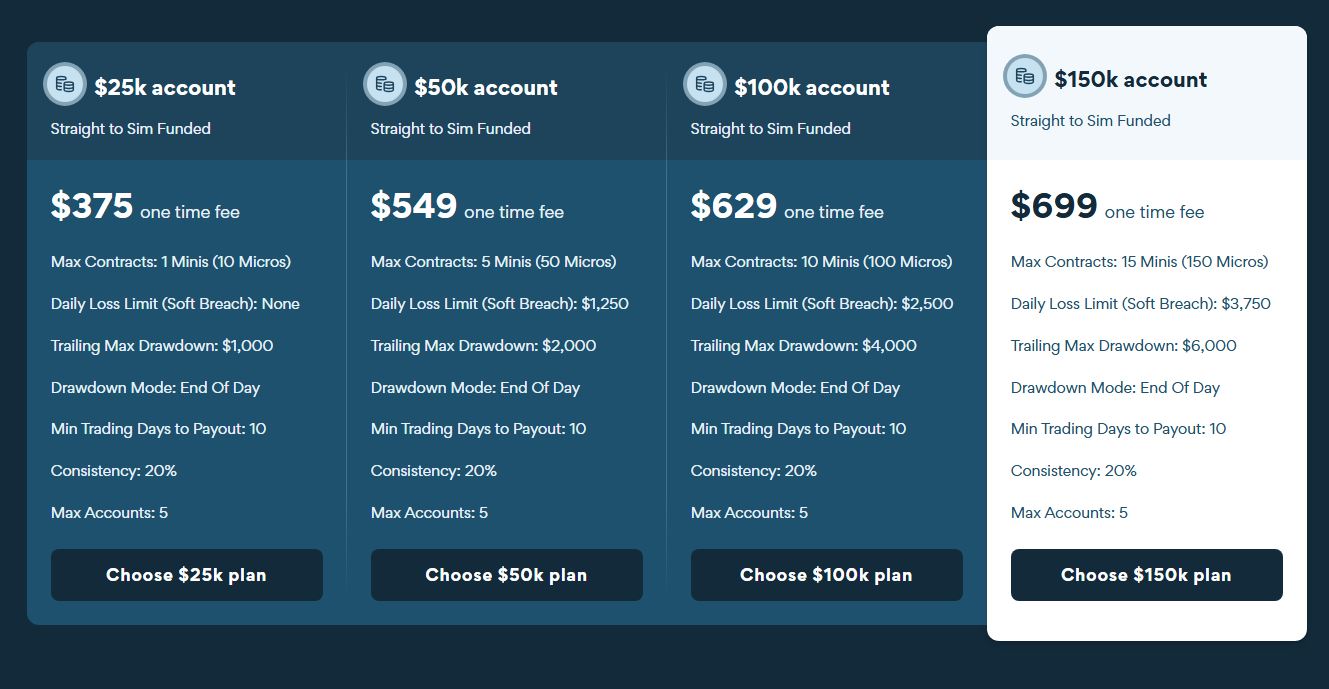1329x689 pixels.
Task: Select the $50k account heading
Action: [x=486, y=88]
